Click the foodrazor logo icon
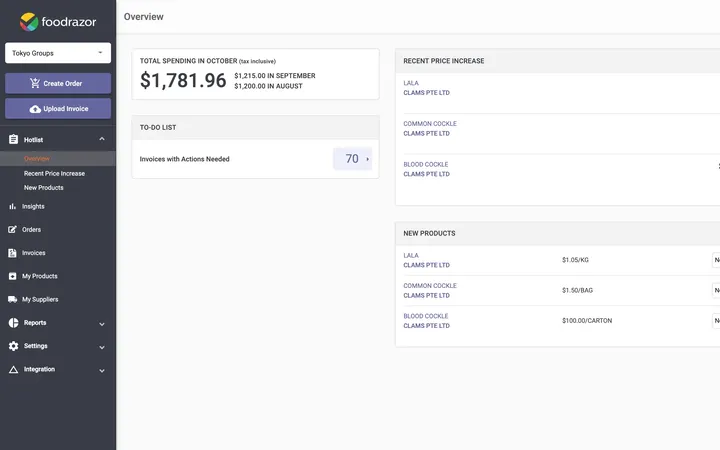 29,22
